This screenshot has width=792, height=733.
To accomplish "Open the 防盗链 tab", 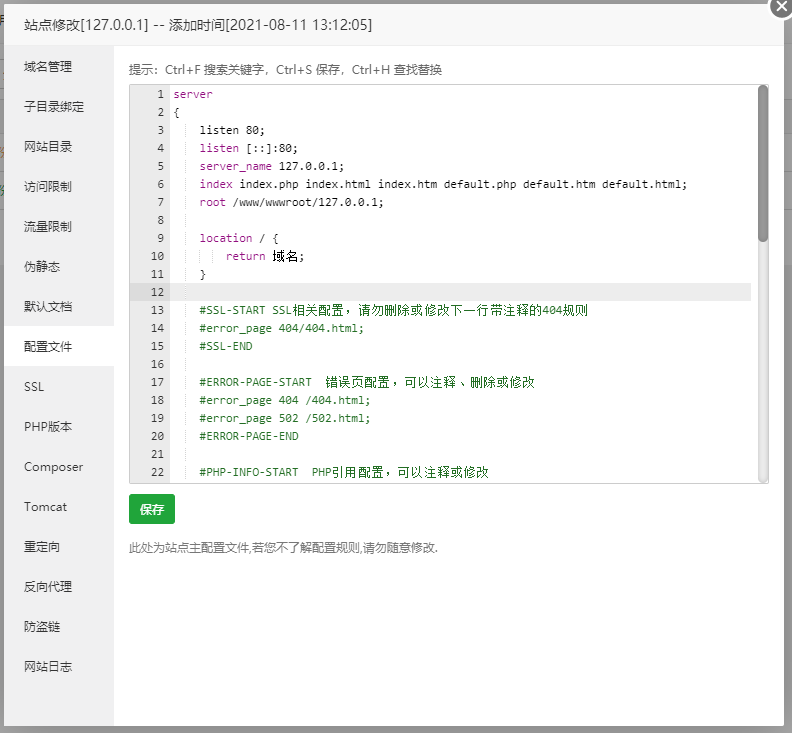I will click(x=42, y=627).
